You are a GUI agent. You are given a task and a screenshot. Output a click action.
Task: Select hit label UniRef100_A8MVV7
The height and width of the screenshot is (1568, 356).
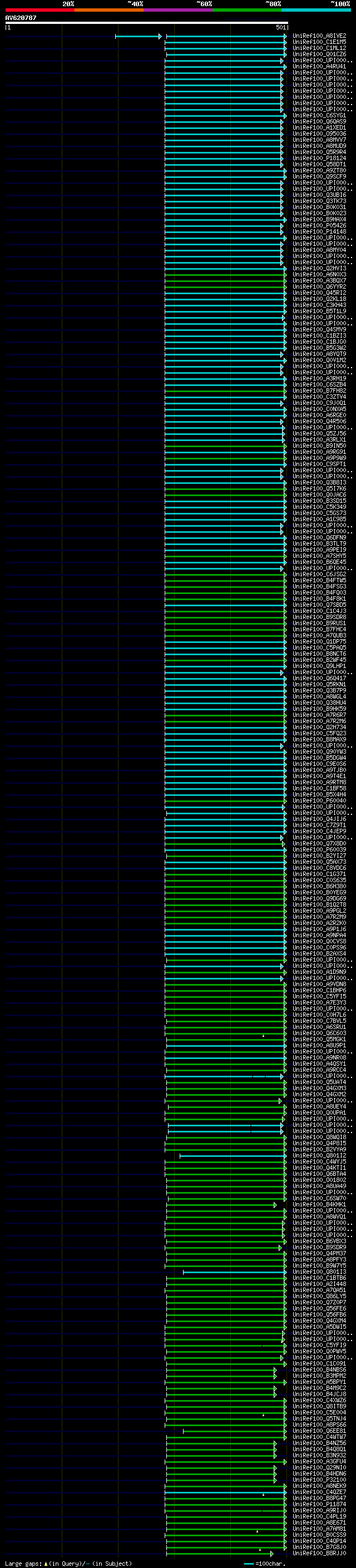click(x=319, y=140)
